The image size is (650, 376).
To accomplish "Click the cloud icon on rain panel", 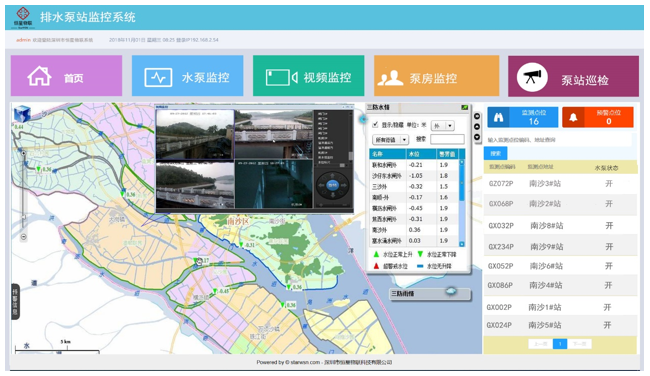I will tap(451, 291).
